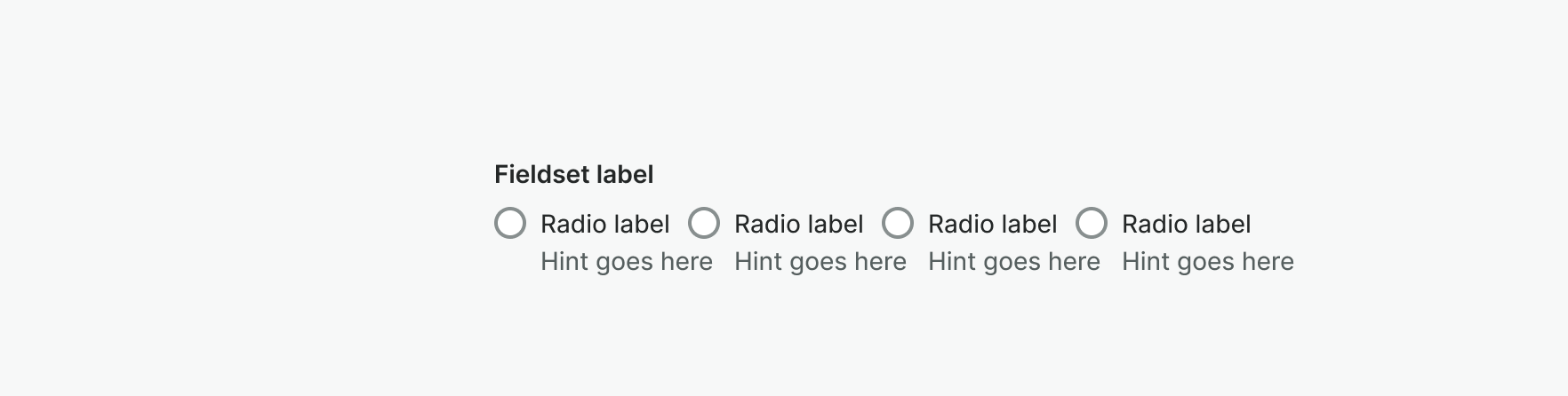Click the word 'here' in the first hint
The width and height of the screenshot is (1568, 396).
[686, 262]
